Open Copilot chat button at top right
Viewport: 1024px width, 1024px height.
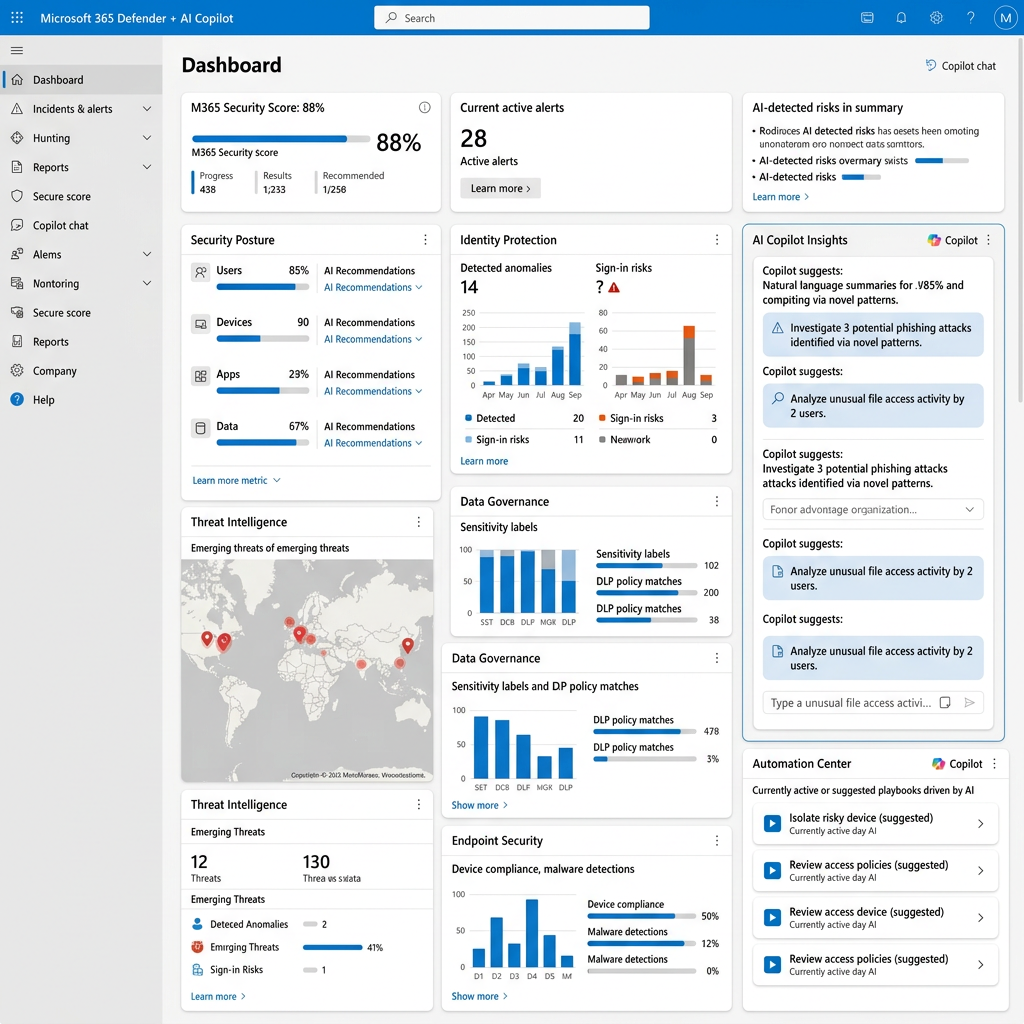[x=961, y=65]
